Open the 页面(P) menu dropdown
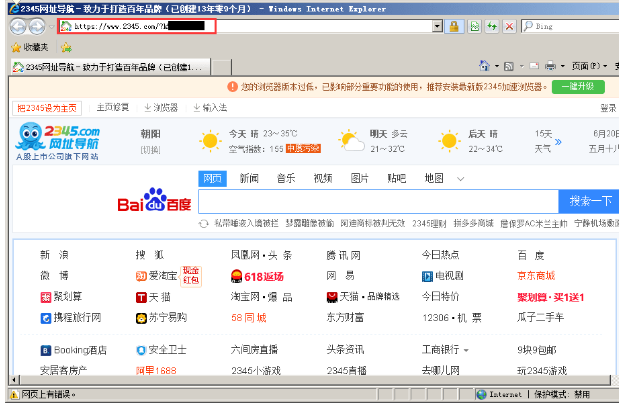The height and width of the screenshot is (406, 619). (589, 66)
